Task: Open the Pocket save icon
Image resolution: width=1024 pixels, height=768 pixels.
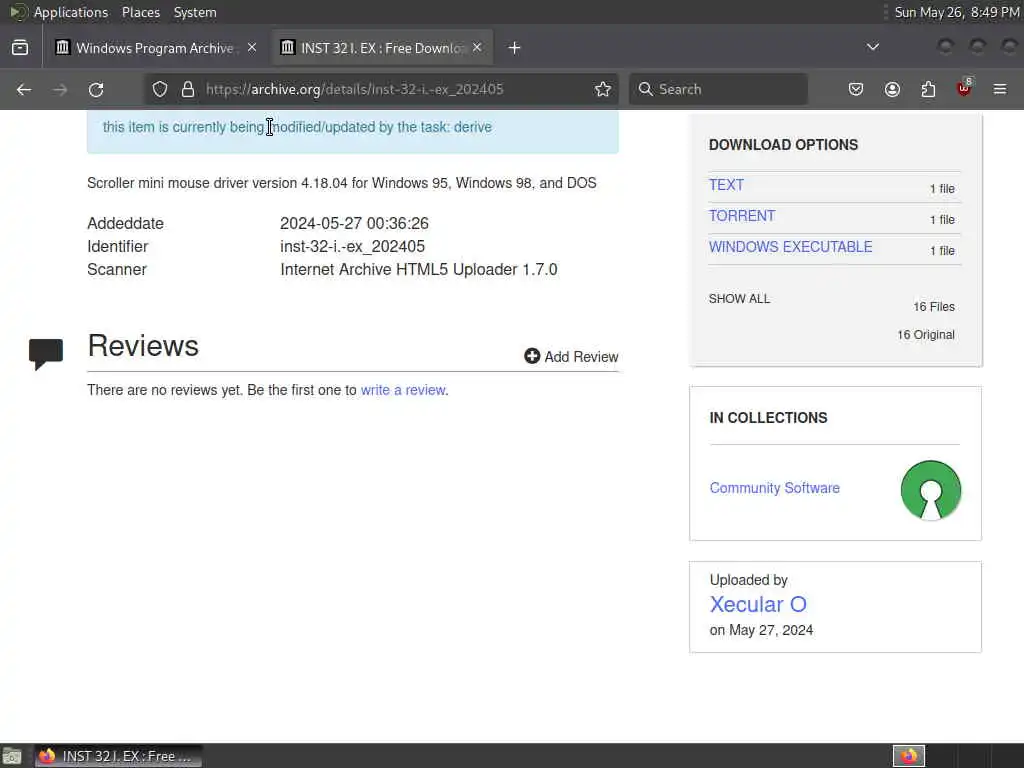Action: [x=856, y=89]
